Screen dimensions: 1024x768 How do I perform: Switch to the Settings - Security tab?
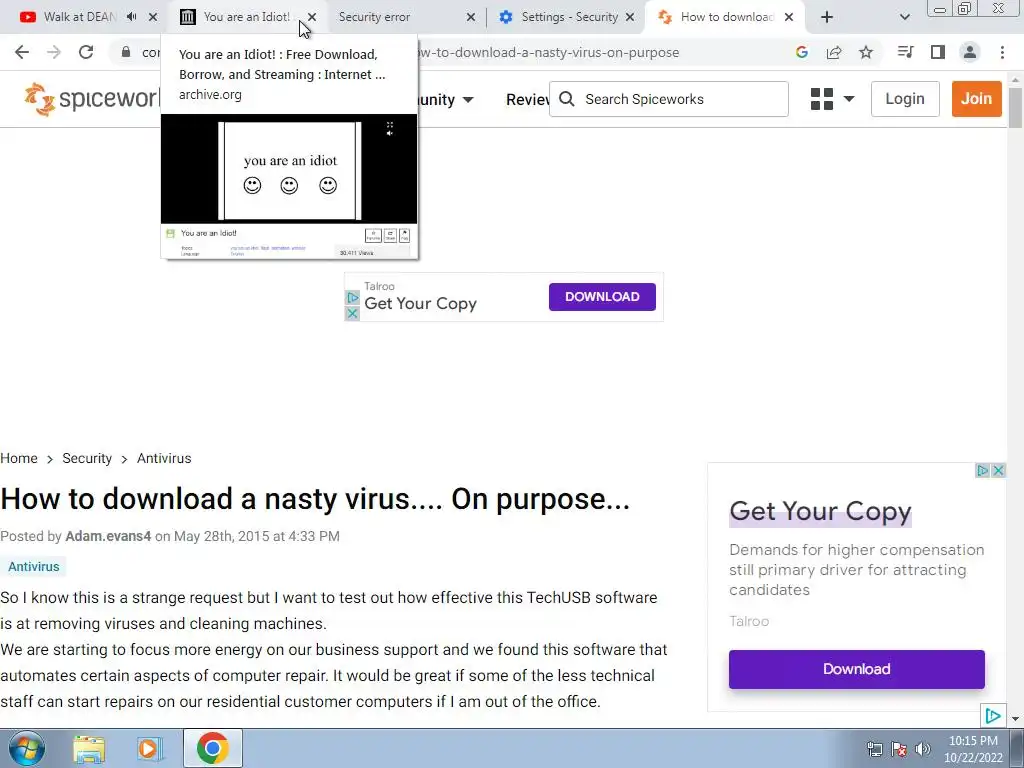point(569,17)
